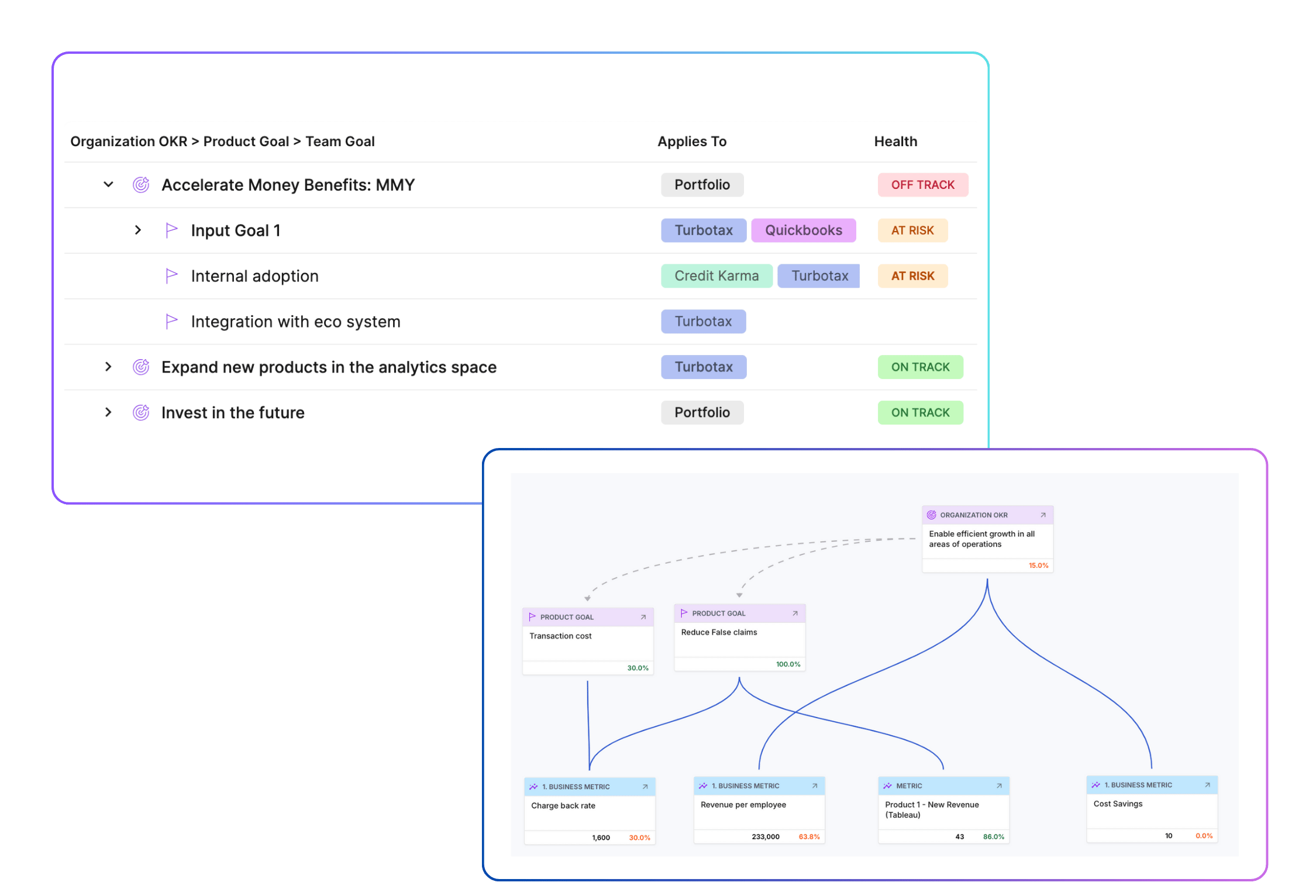This screenshot has height=896, width=1316.
Task: Click the Quickbooks tag on Input Goal 1
Action: tap(803, 230)
